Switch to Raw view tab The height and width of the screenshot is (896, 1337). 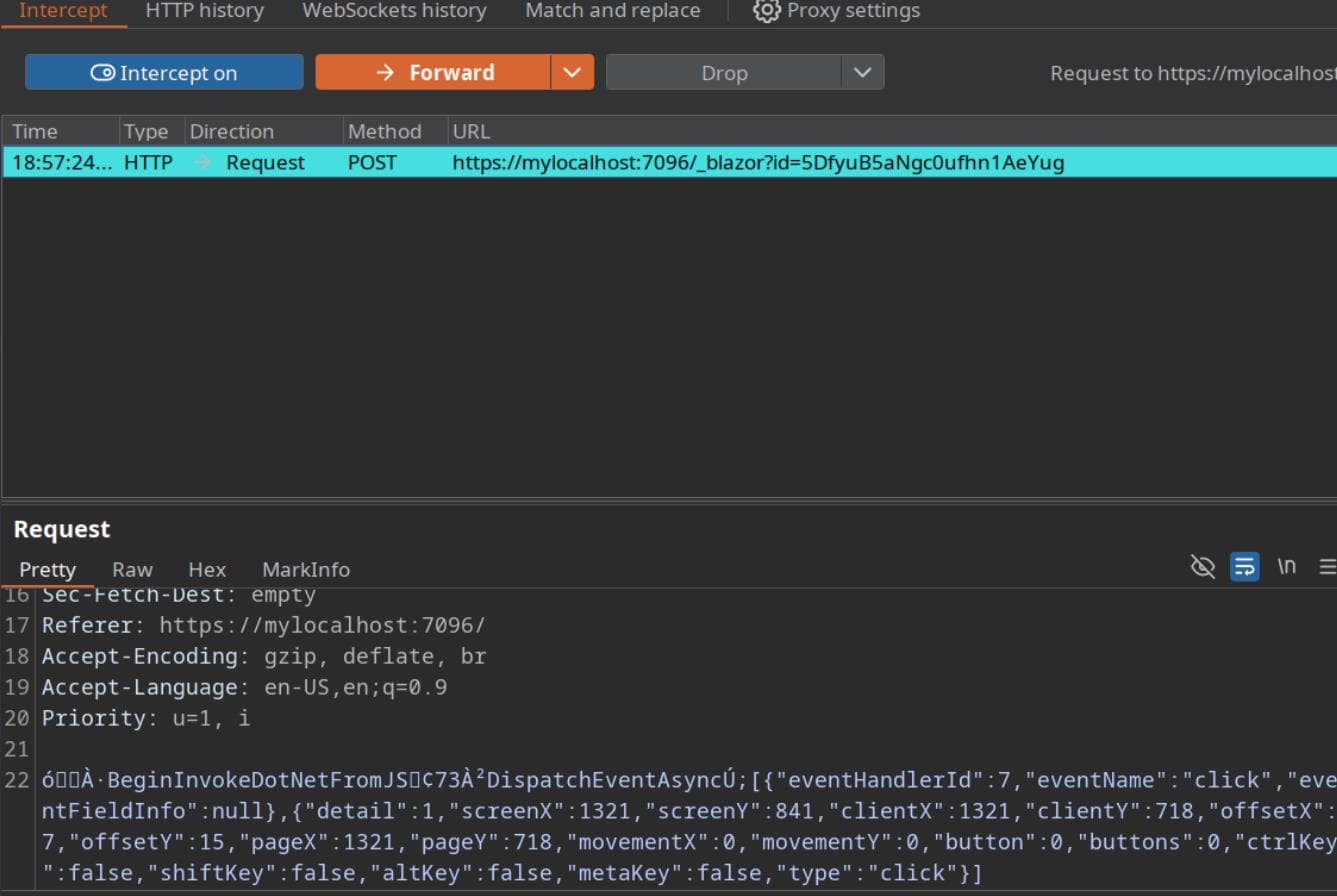pos(132,569)
